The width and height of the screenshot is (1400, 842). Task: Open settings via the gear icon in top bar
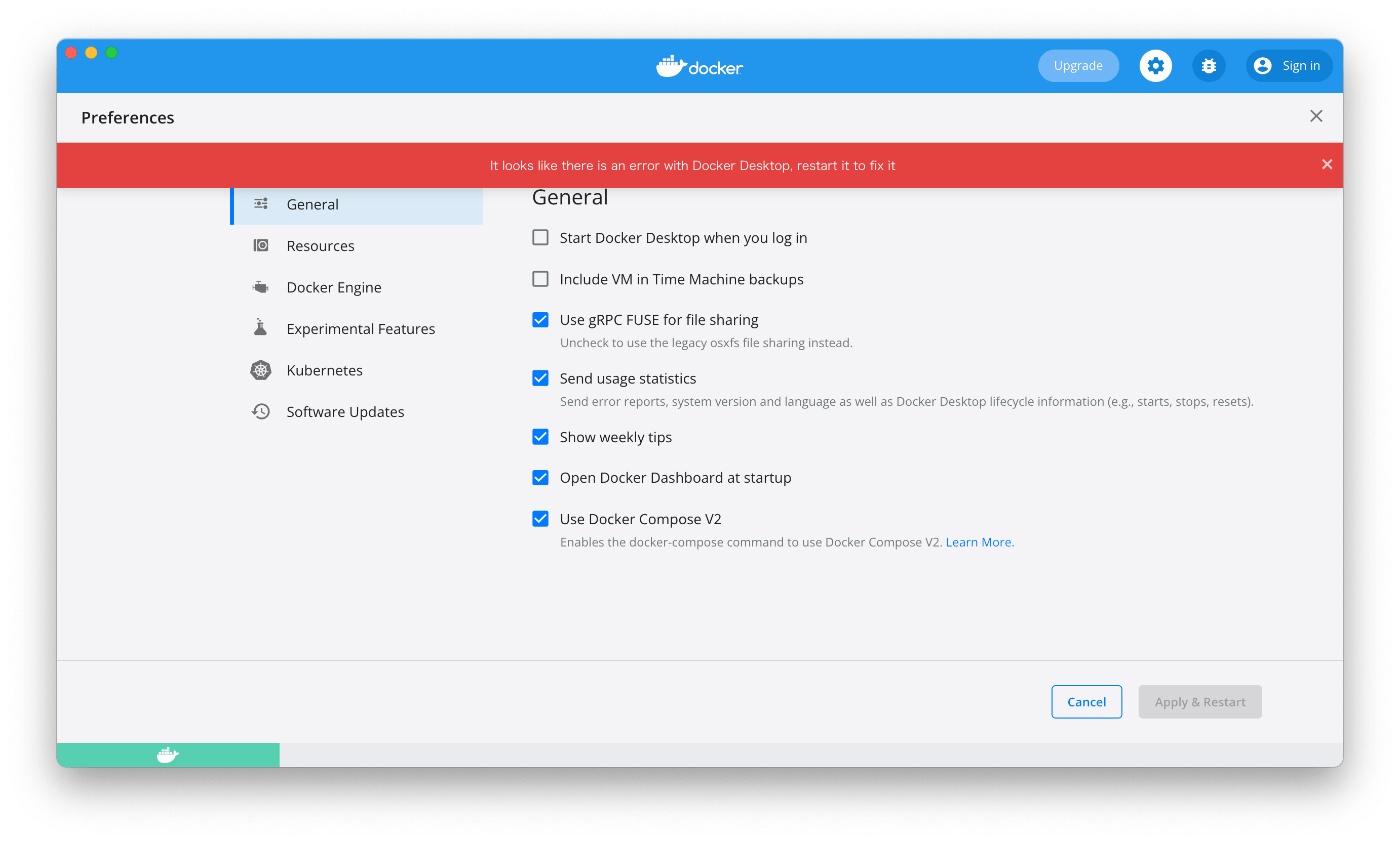(x=1155, y=65)
